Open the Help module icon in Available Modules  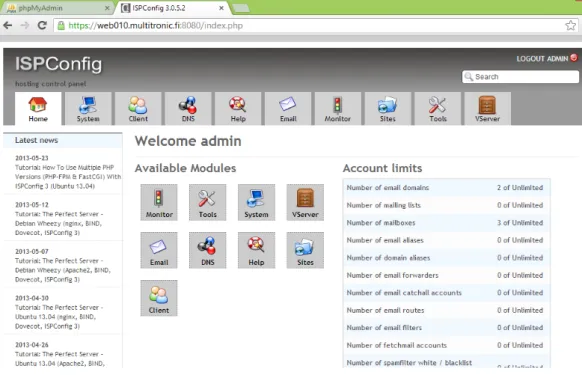(x=256, y=250)
